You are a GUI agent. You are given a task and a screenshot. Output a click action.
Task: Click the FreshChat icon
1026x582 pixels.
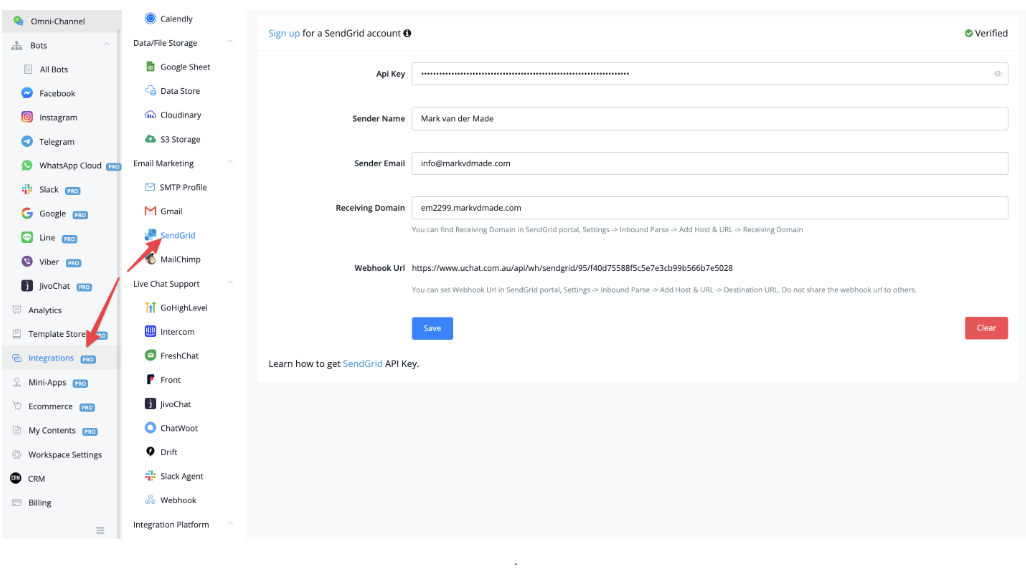150,355
